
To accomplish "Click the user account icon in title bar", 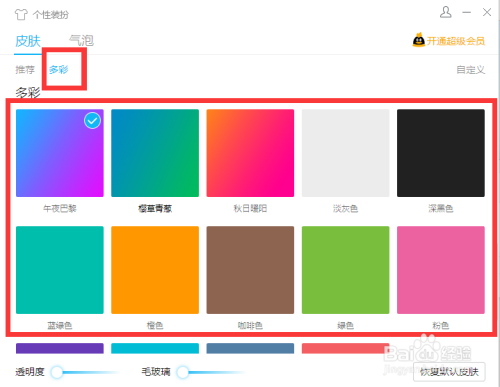I will pos(446,12).
